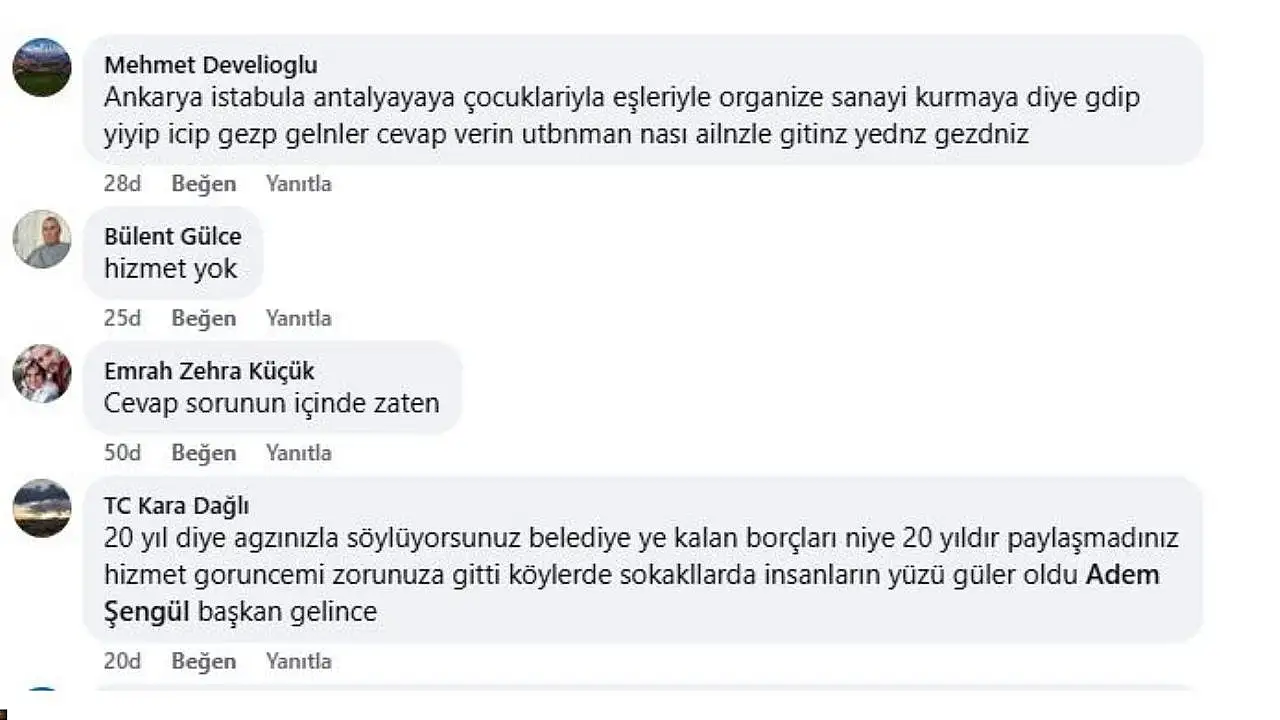The height and width of the screenshot is (720, 1280).
Task: Reply to Mehmet Develioglu's comment via Yanıtla
Action: [298, 184]
